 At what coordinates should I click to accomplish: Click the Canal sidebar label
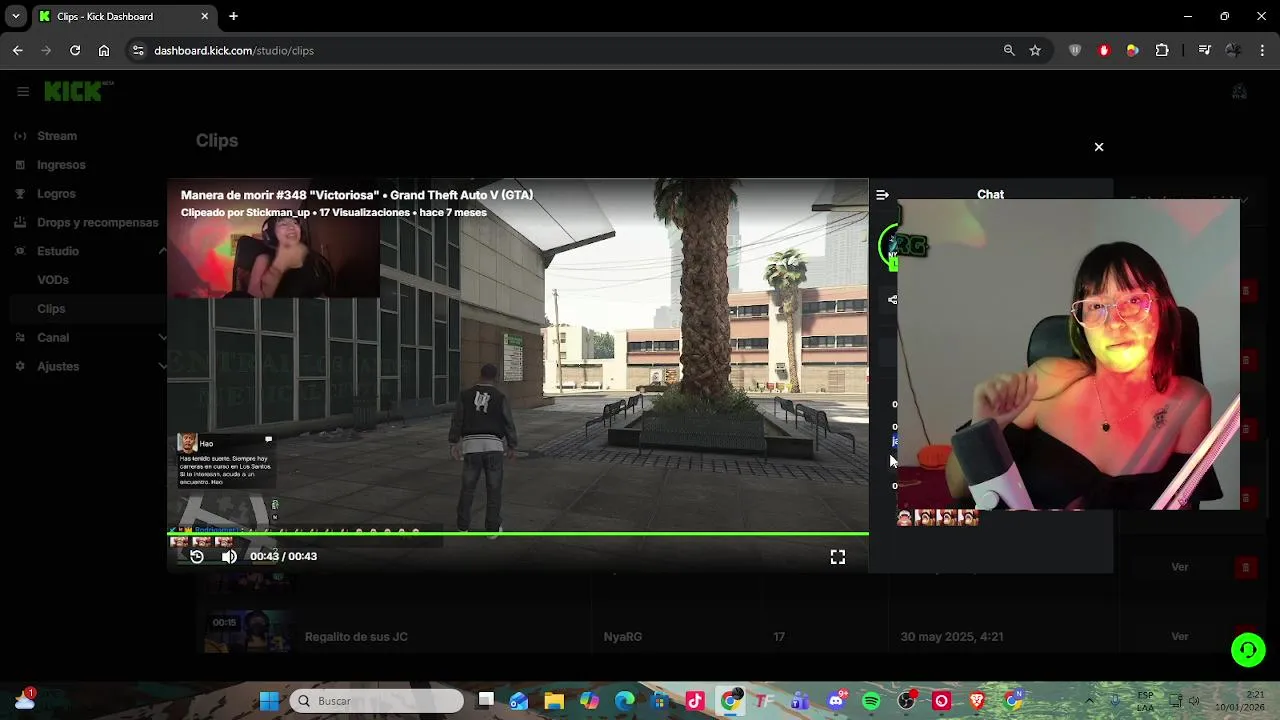pos(53,338)
